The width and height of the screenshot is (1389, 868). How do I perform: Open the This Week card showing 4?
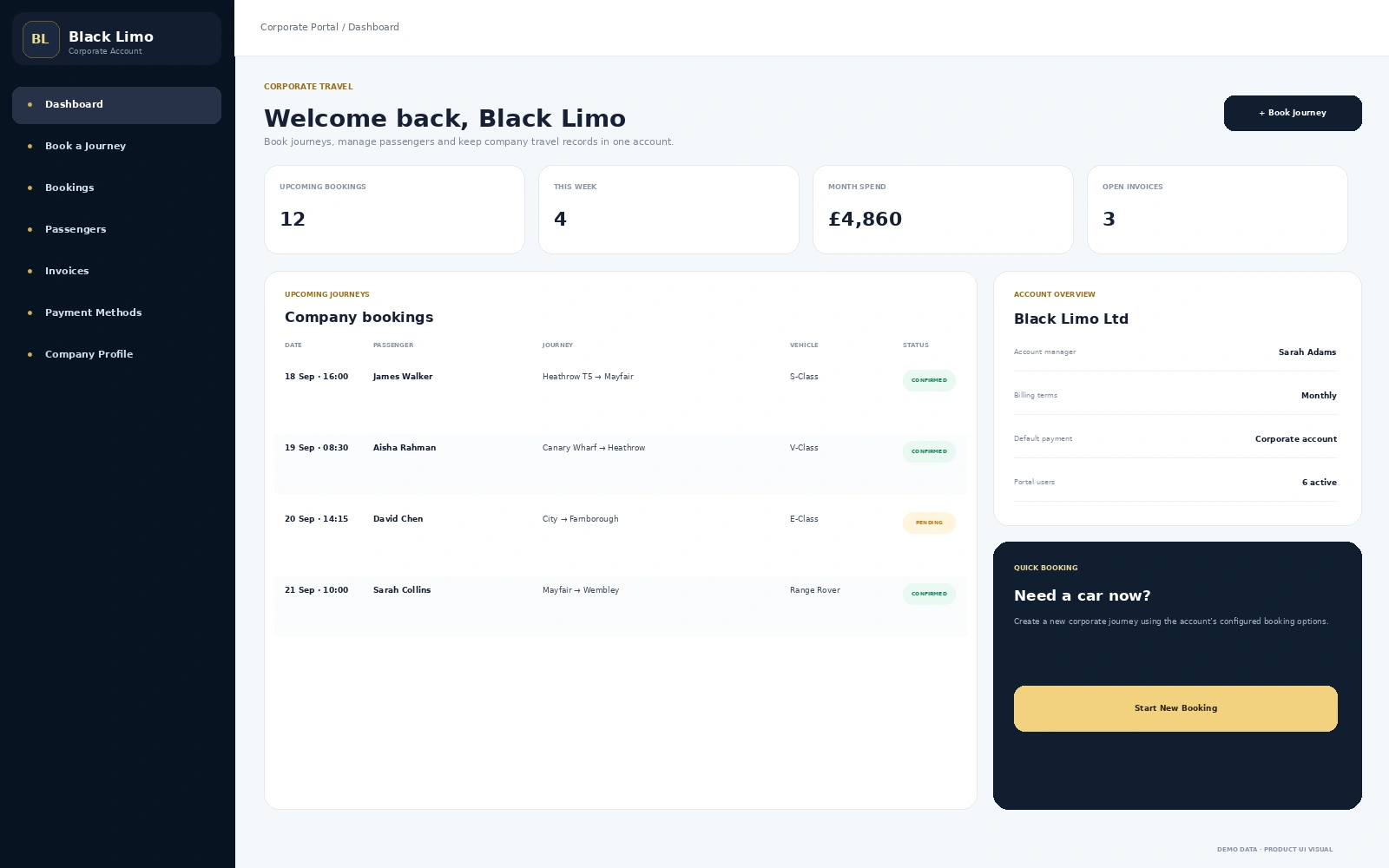coord(668,209)
